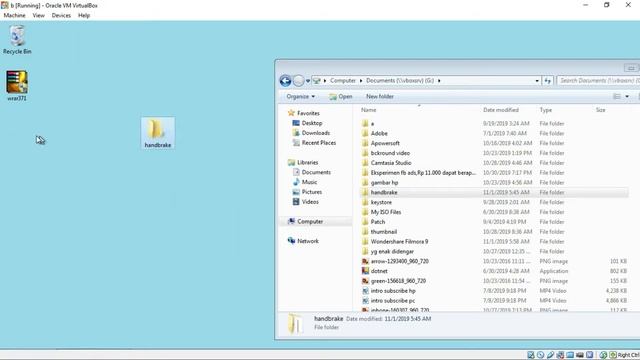The width and height of the screenshot is (640, 360).
Task: Select the Wondershare Filmora 9 folder
Action: click(x=495, y=242)
